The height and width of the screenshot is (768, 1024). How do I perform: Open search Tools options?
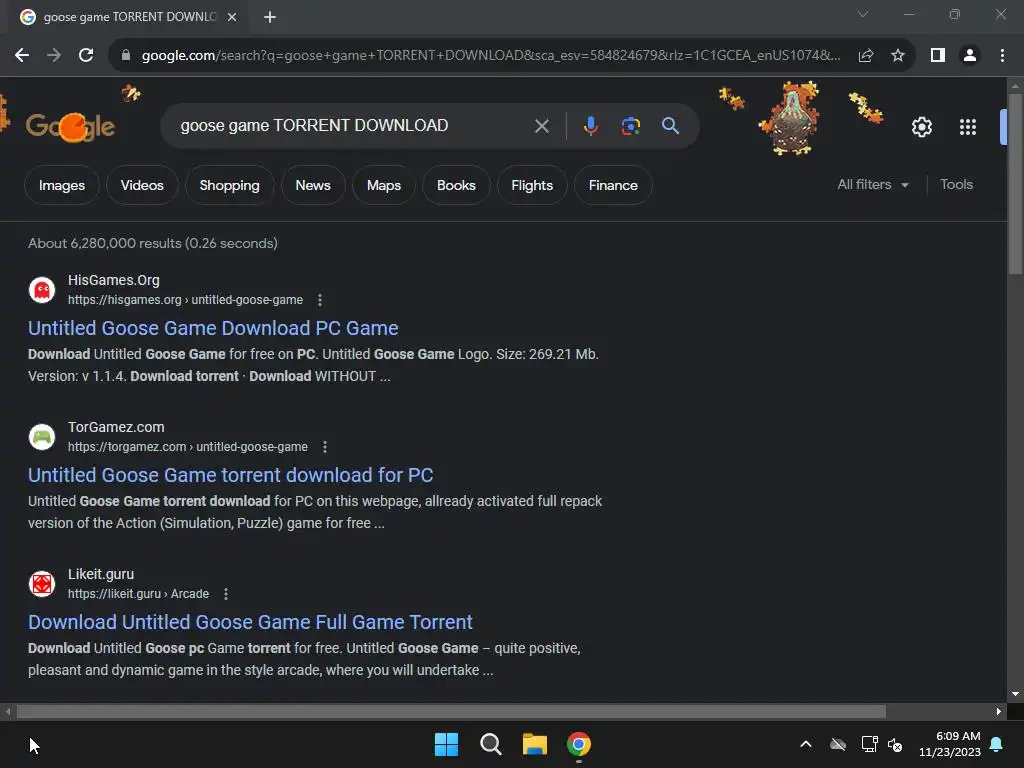coord(956,185)
